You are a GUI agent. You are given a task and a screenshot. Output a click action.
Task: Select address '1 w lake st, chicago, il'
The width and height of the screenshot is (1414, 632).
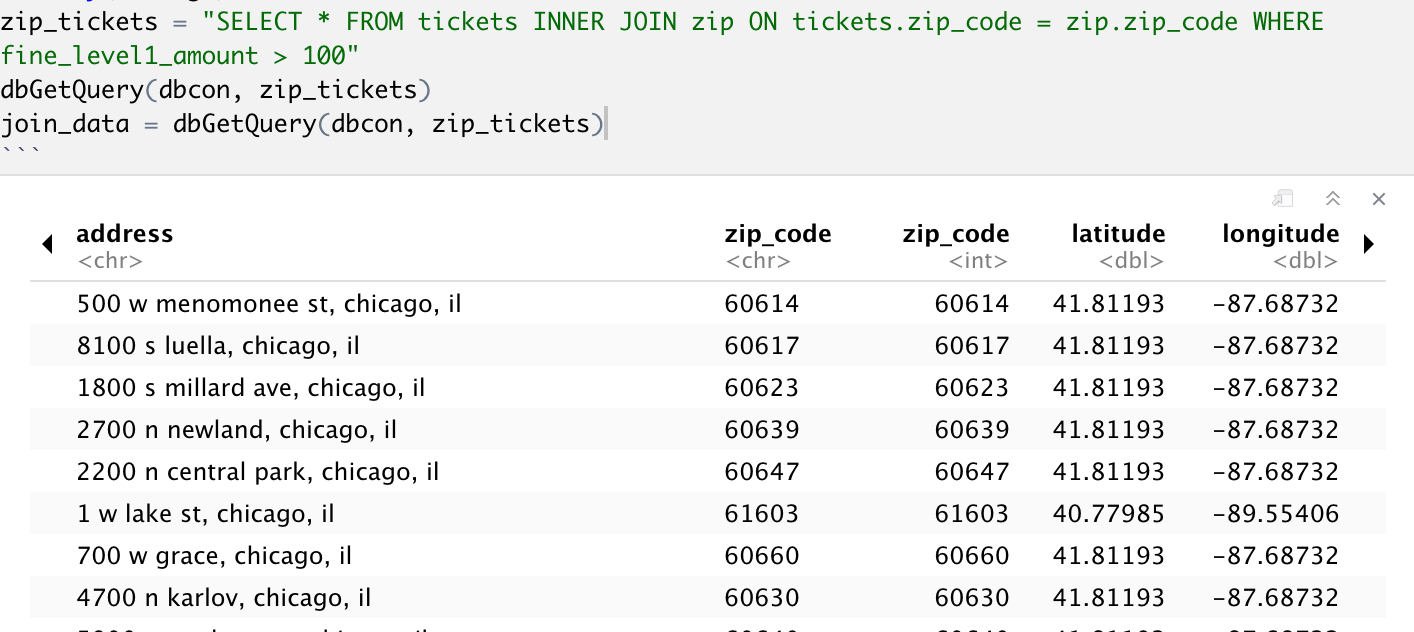coord(205,513)
